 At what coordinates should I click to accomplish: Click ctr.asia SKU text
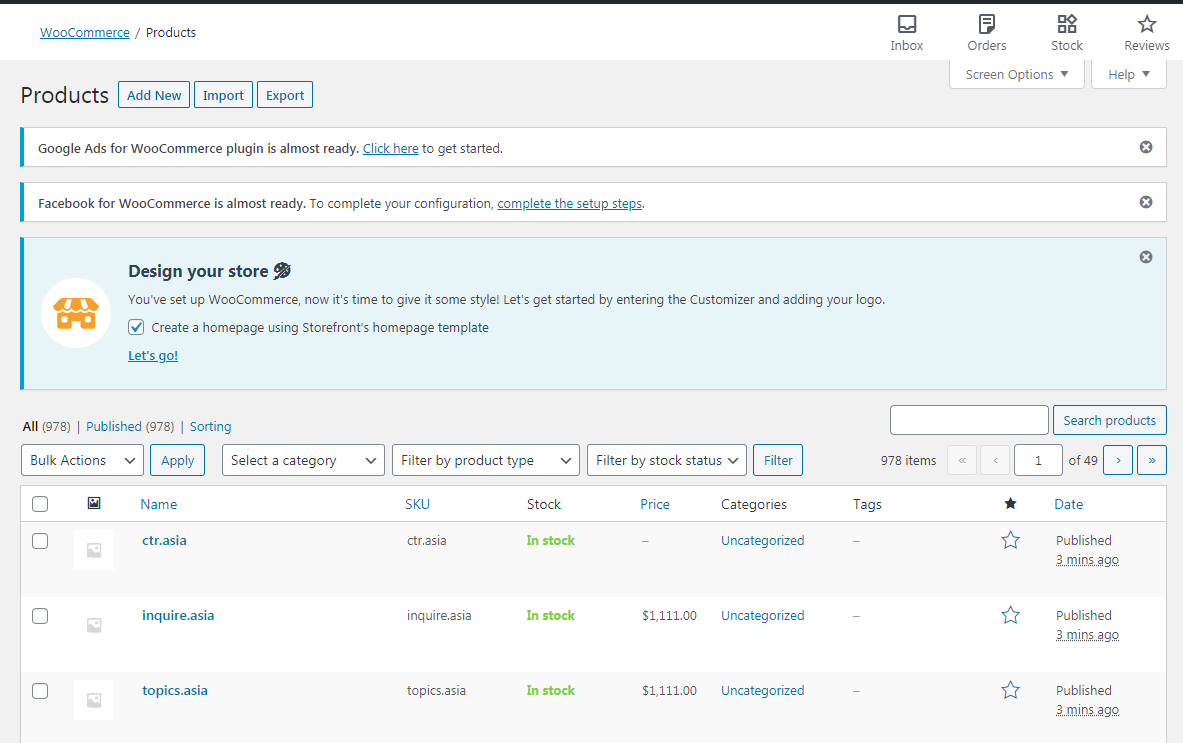pyautogui.click(x=426, y=540)
